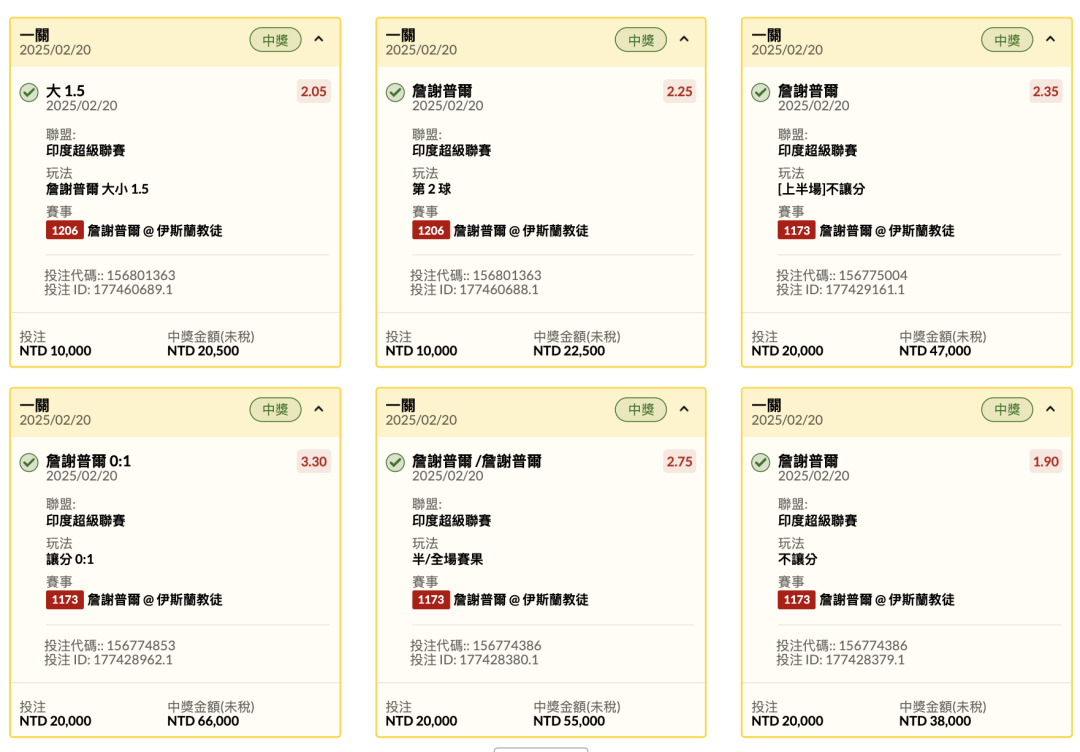Click 投注 ID: 177428962.1 text
Screen dimensions: 1080x752
[109, 660]
